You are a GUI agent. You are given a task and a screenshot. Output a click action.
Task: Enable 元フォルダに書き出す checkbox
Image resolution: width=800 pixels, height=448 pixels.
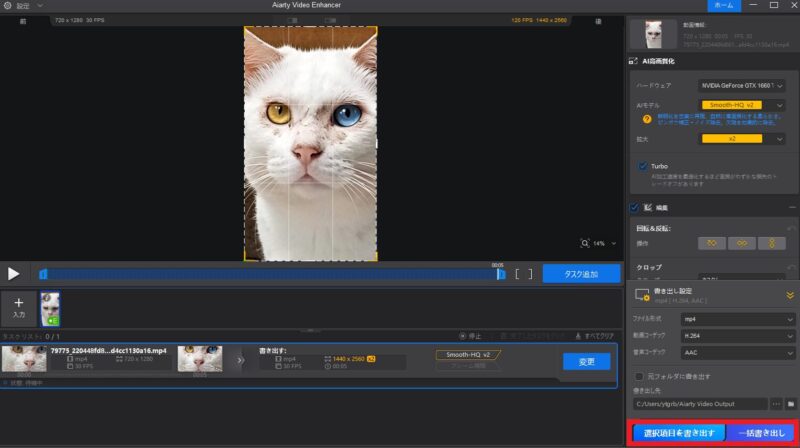pyautogui.click(x=640, y=376)
